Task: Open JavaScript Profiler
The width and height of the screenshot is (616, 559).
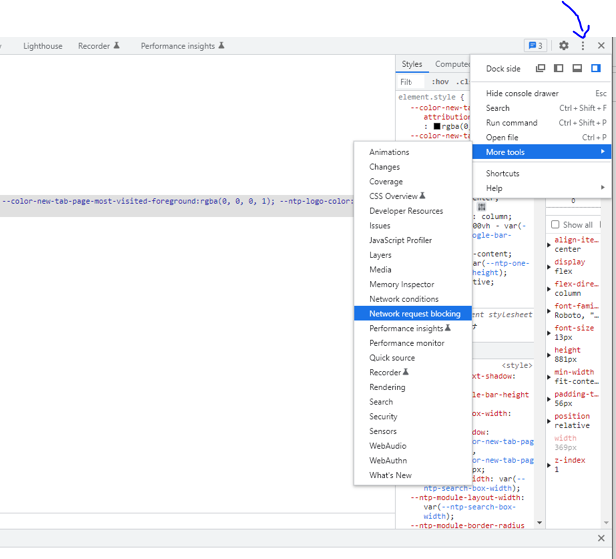Action: (413, 240)
